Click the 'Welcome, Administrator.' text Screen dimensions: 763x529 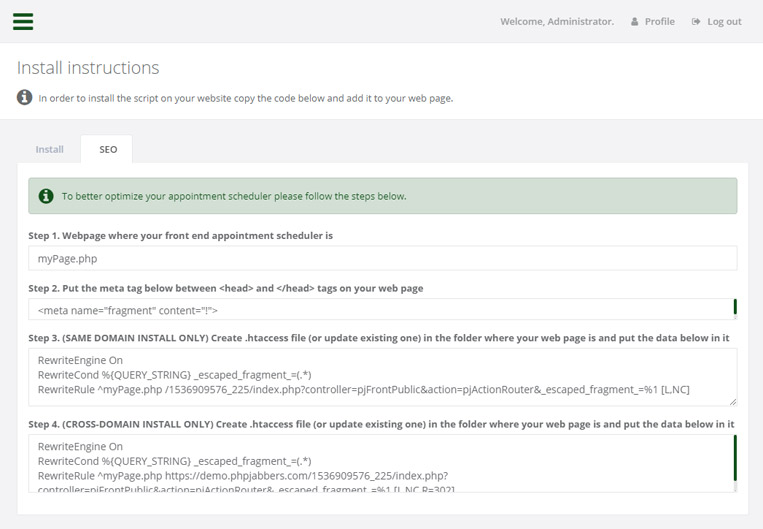(557, 22)
